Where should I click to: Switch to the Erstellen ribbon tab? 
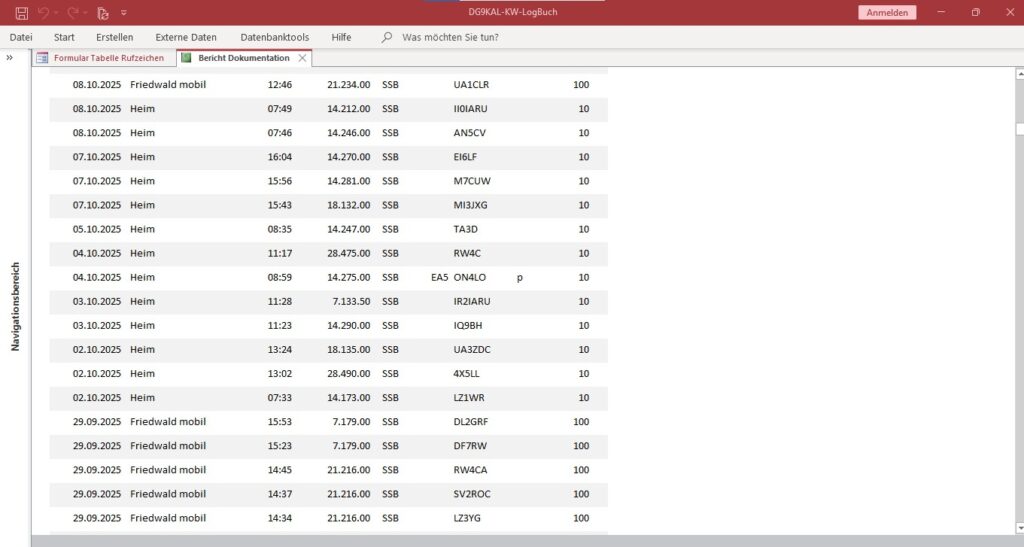coord(114,37)
